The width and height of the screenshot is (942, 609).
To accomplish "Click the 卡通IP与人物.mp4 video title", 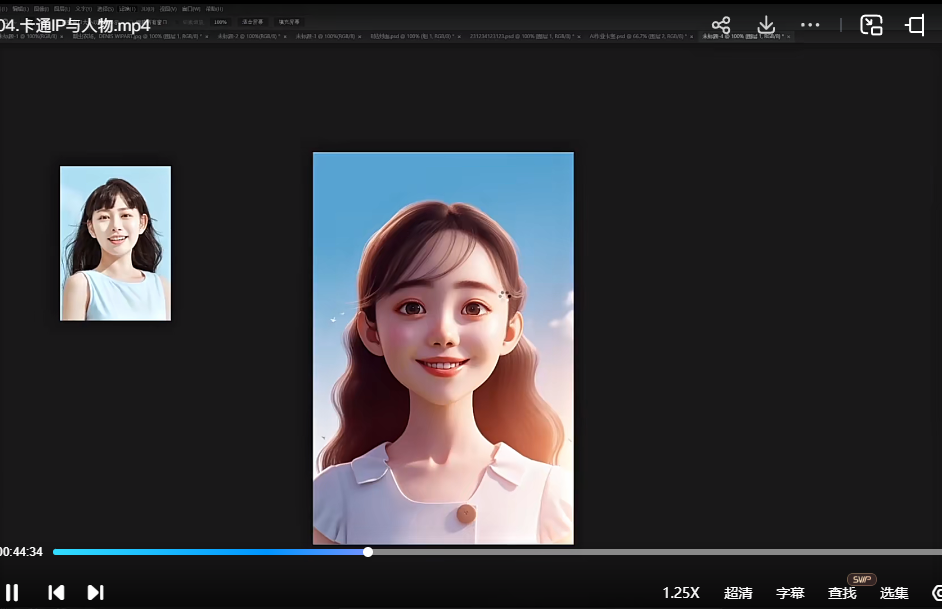I will pos(74,26).
